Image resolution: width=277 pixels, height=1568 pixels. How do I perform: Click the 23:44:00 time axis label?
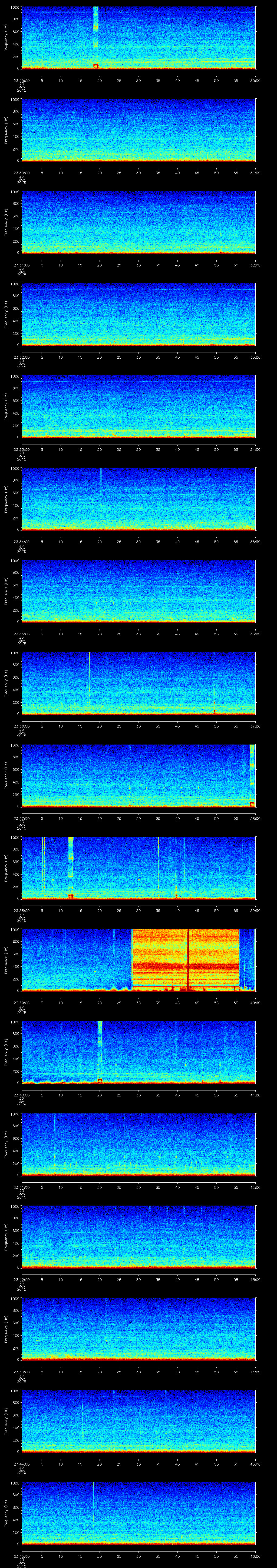[x=22, y=1464]
